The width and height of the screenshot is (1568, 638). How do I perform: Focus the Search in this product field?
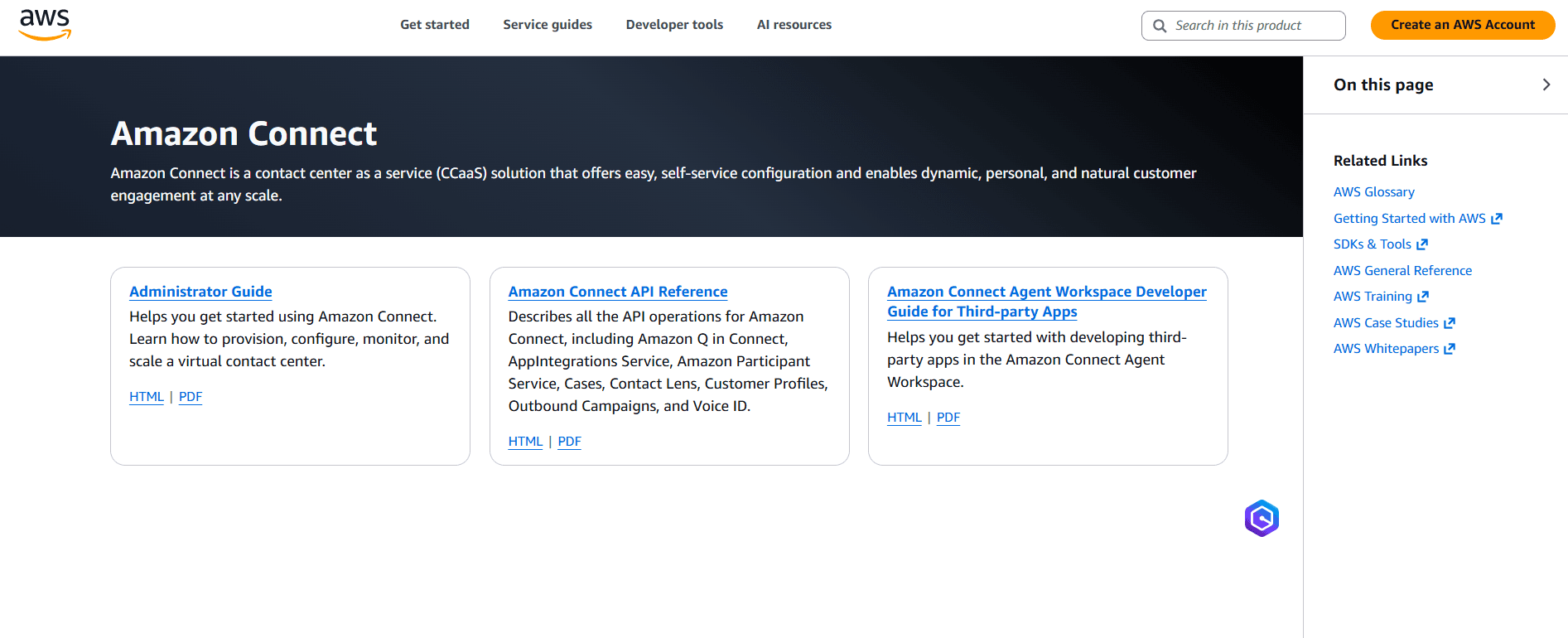tap(1243, 26)
